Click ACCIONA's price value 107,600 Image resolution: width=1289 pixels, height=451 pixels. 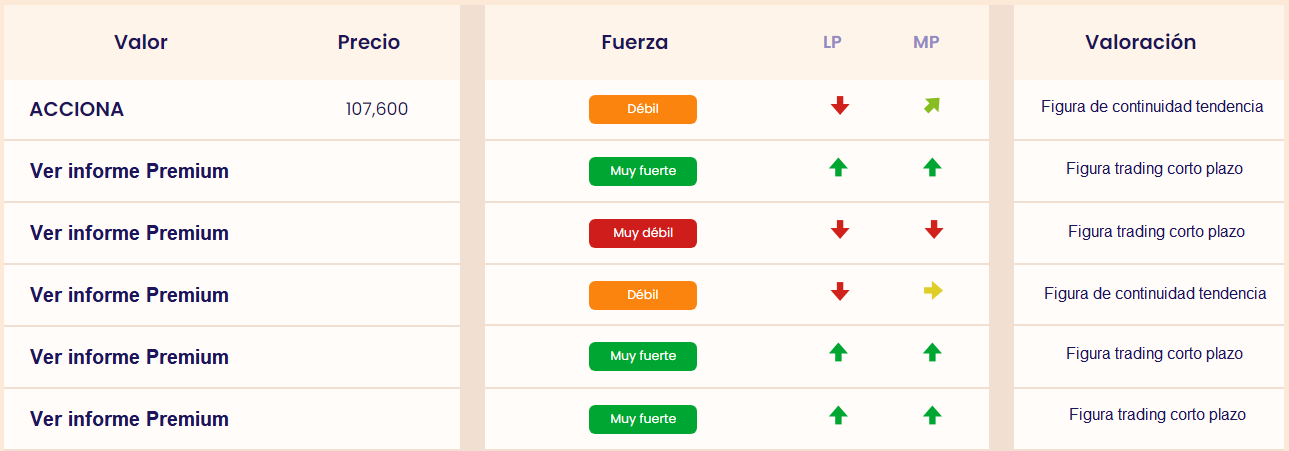coord(377,109)
